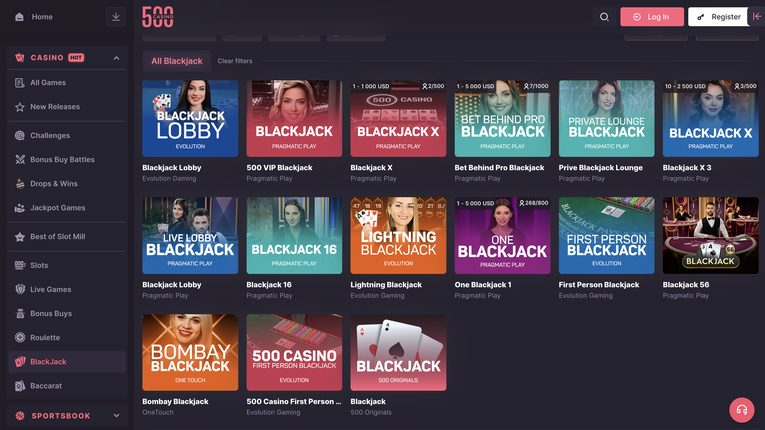
Task: Open Challenges menu item
Action: click(x=67, y=136)
